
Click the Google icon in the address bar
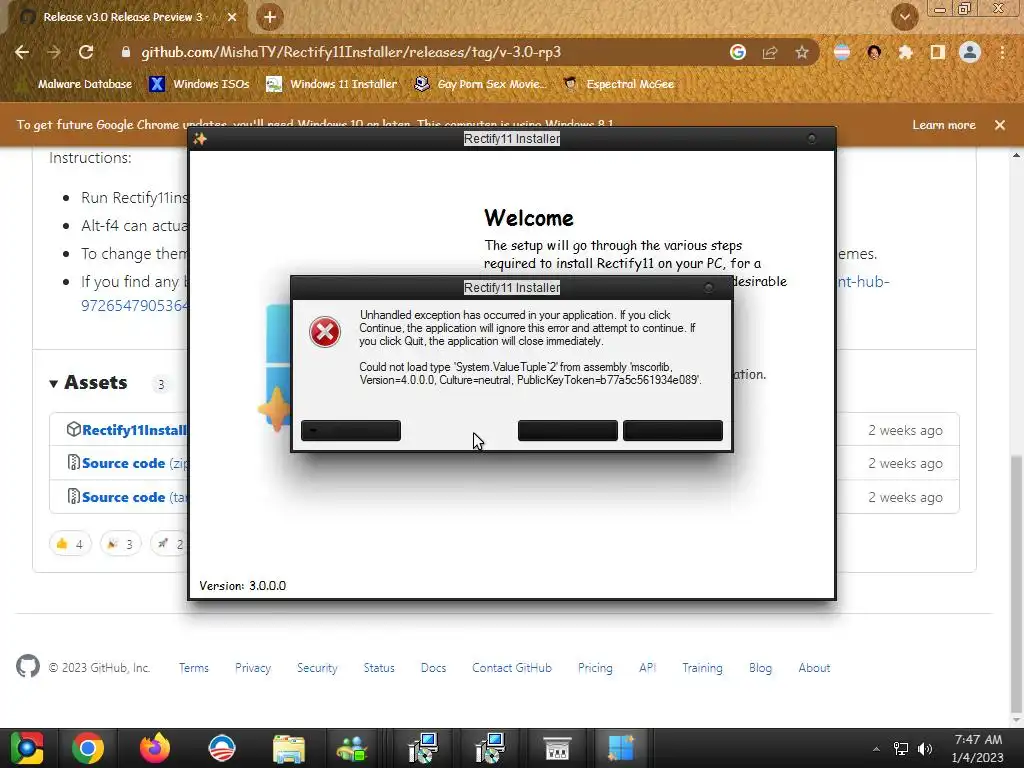click(x=738, y=52)
